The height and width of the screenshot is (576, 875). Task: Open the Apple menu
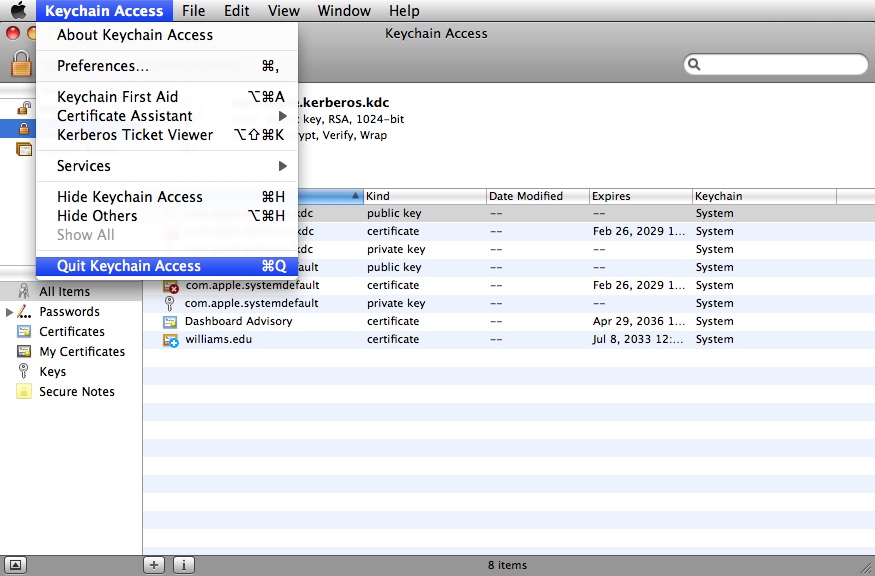point(18,10)
